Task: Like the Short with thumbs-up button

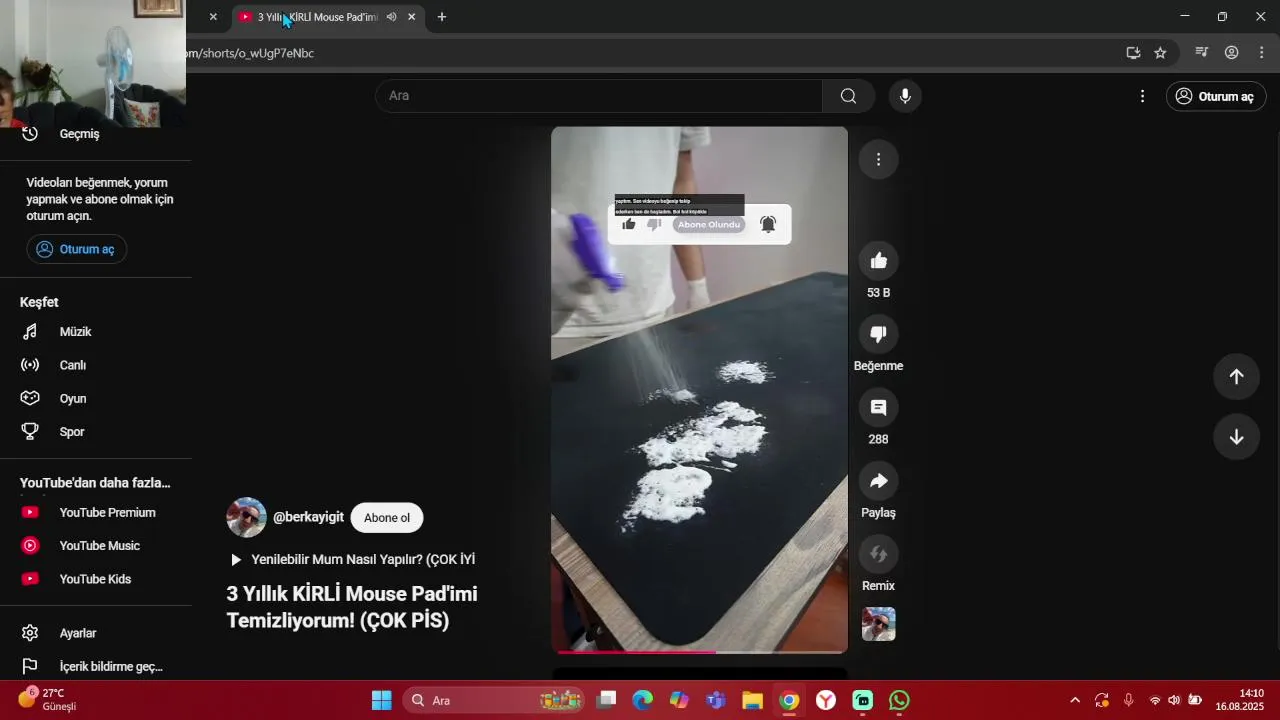Action: point(878,261)
